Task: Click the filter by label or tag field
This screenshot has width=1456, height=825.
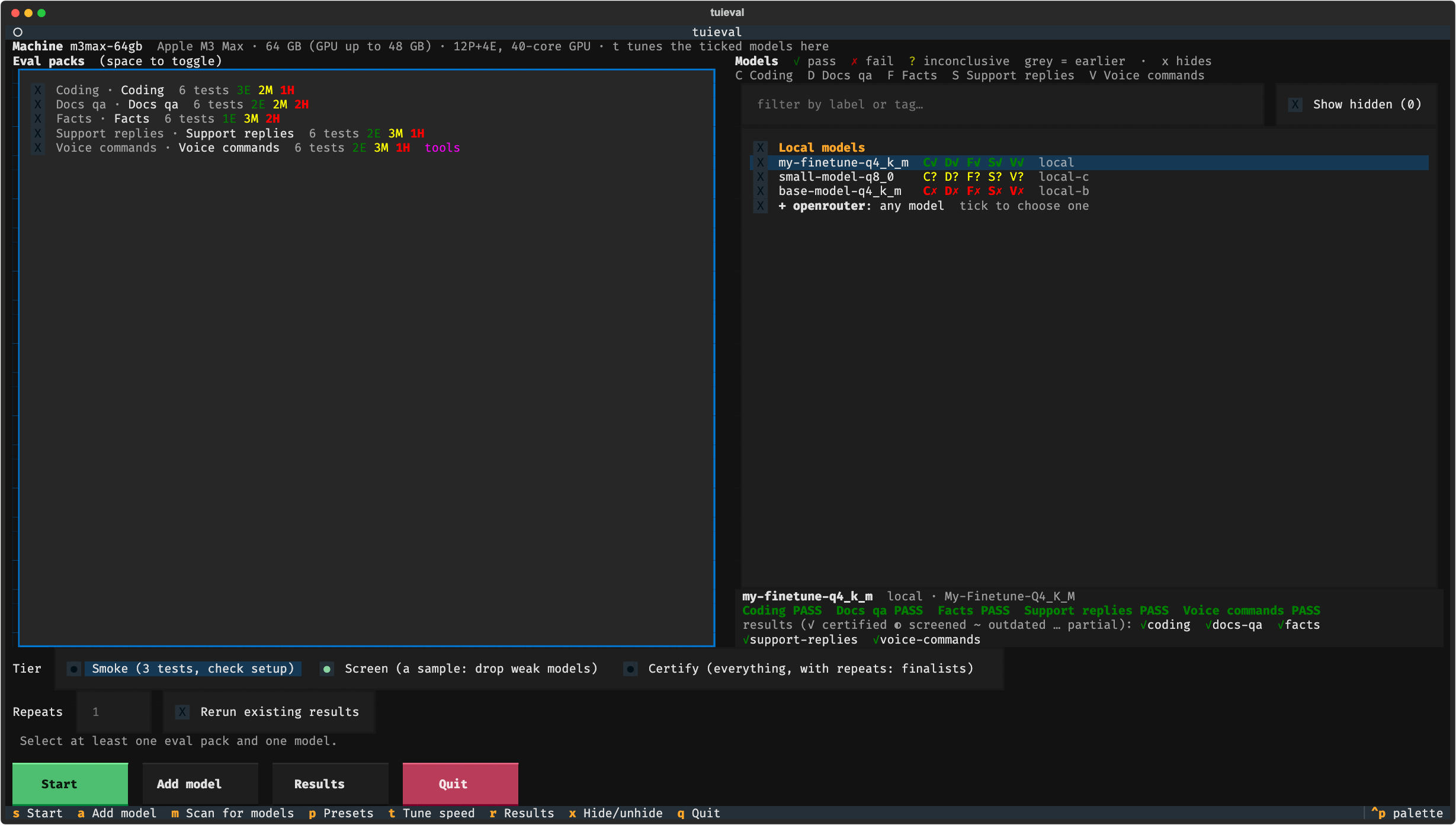Action: tap(1002, 104)
